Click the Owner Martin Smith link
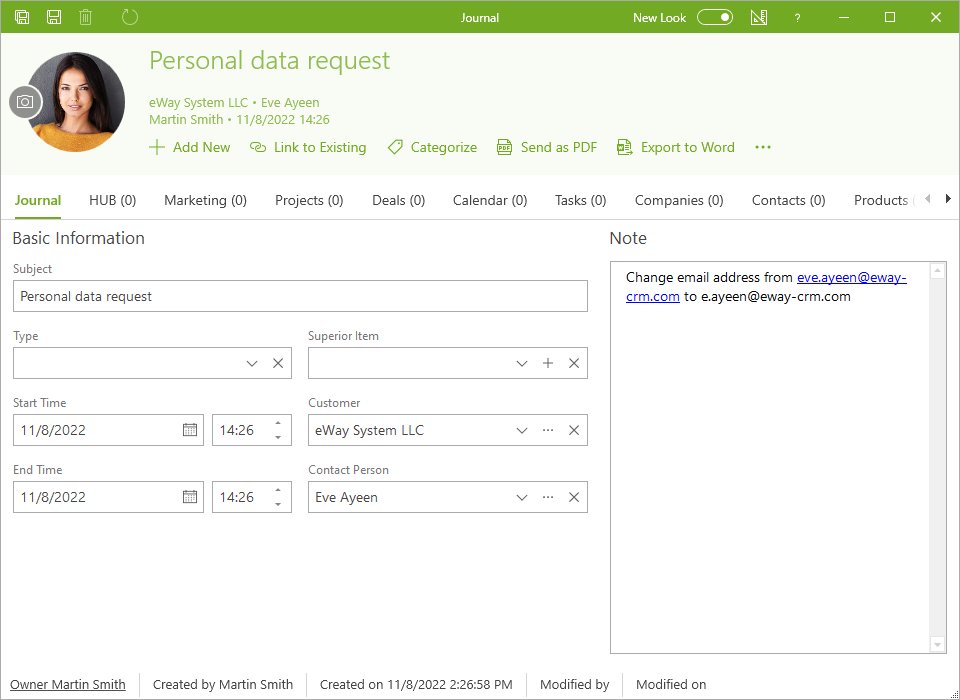960x700 pixels. click(x=68, y=684)
